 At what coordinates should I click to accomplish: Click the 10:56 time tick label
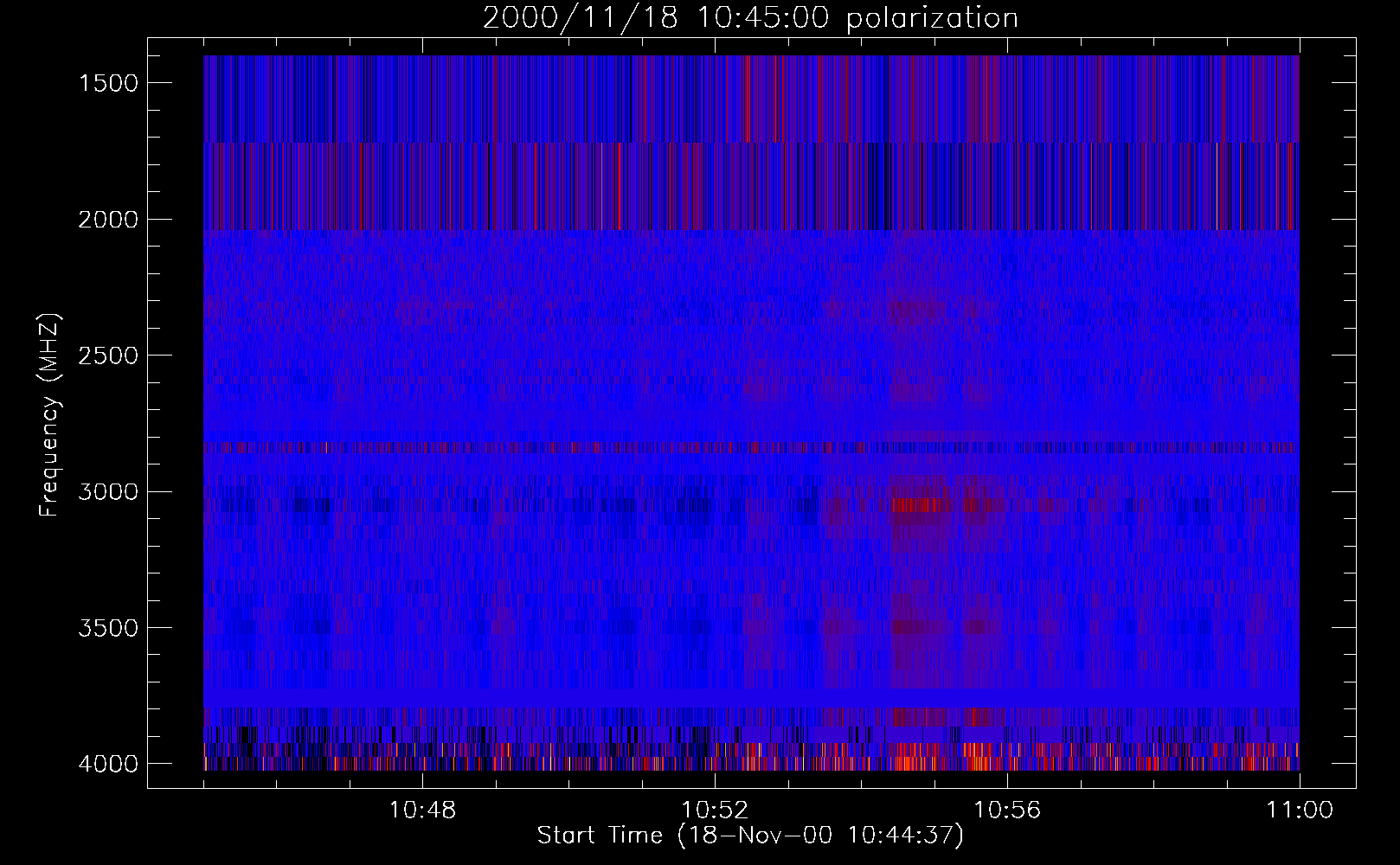click(x=1008, y=811)
